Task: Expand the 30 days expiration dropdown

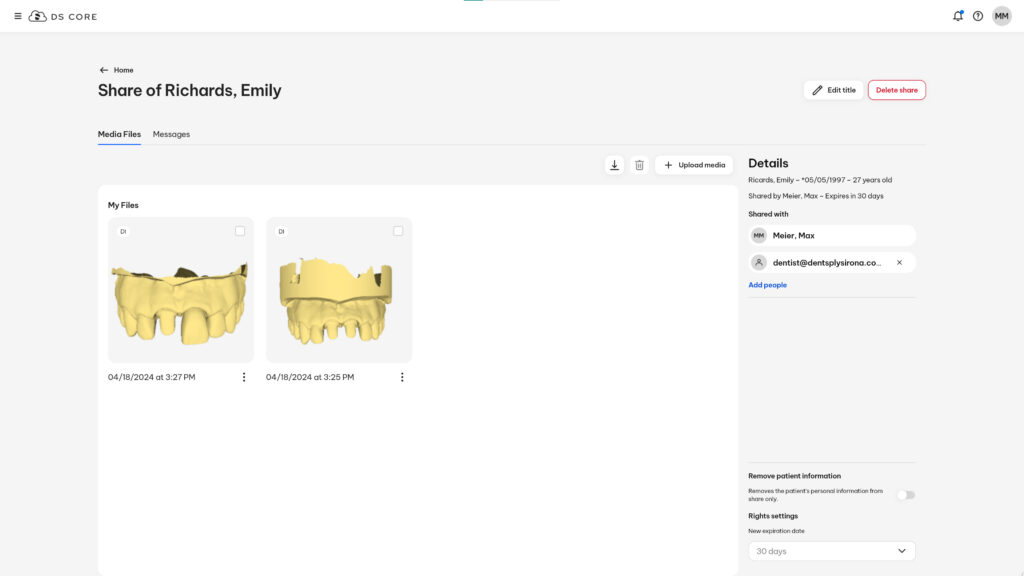Action: (831, 551)
